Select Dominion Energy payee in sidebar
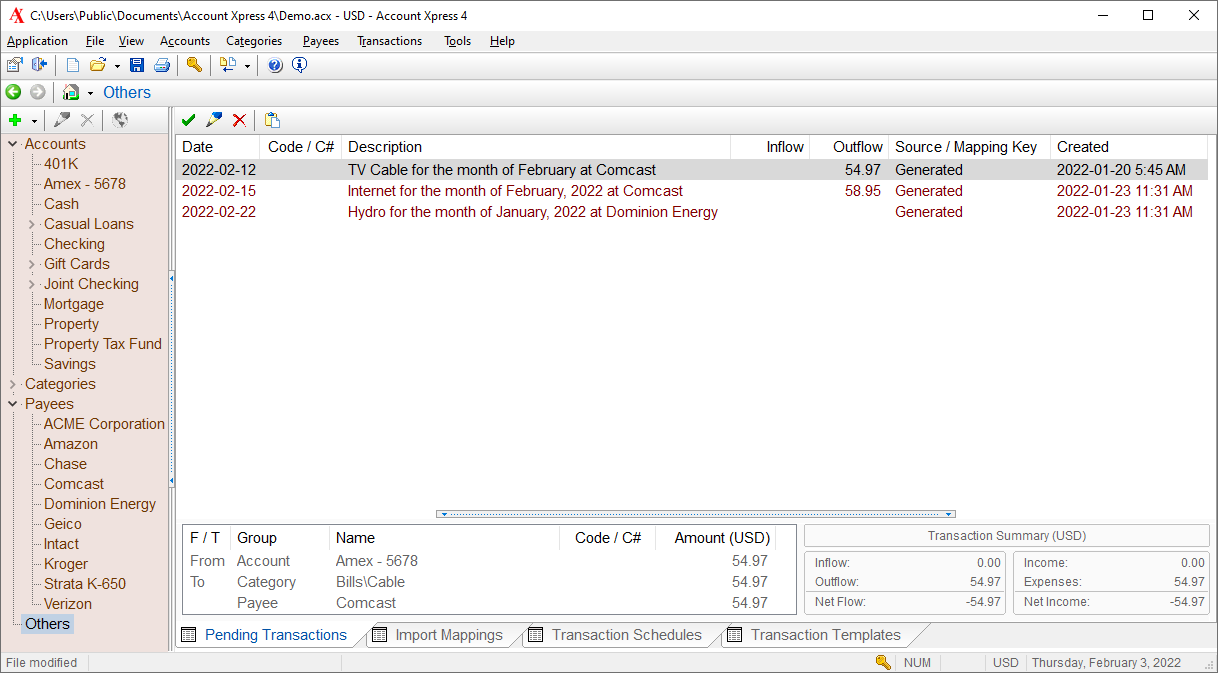 [x=100, y=504]
